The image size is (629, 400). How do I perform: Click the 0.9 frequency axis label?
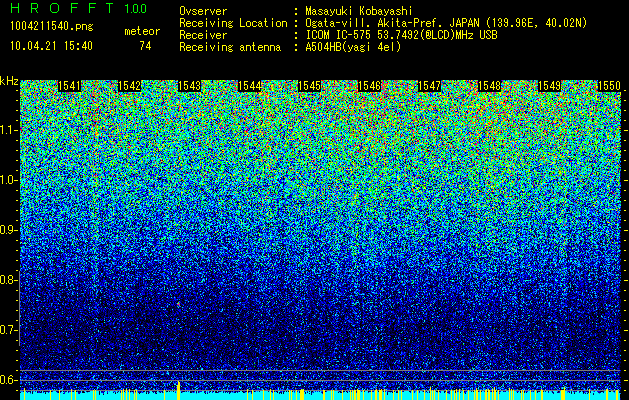click(8, 230)
